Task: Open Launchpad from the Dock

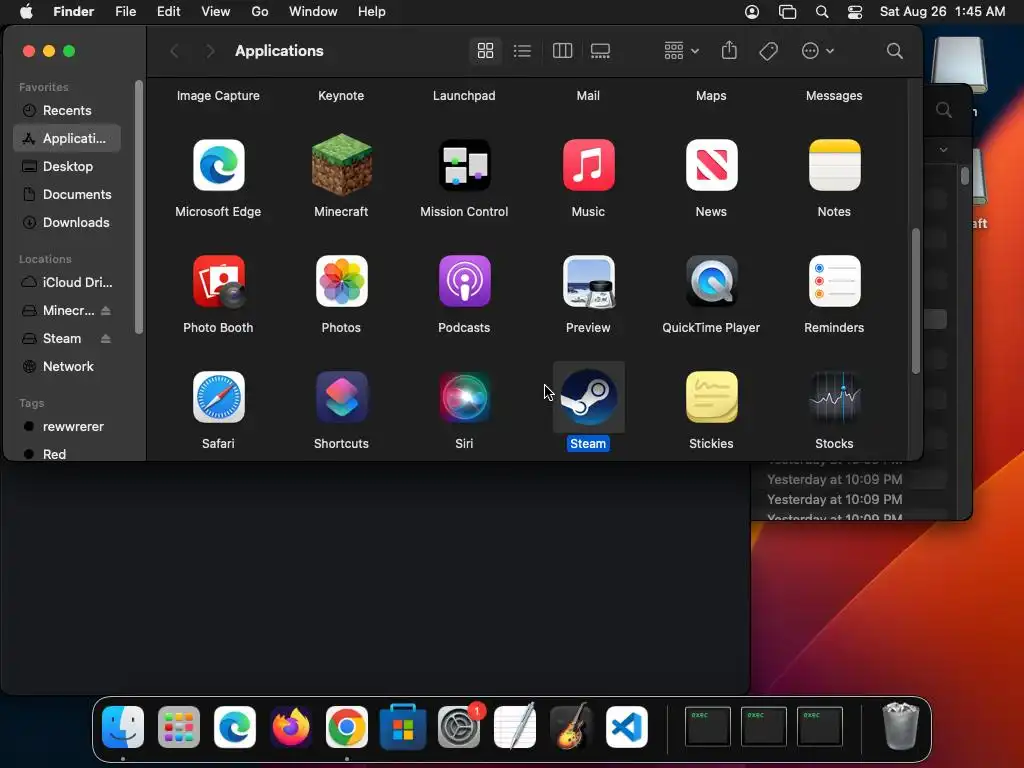Action: [x=179, y=727]
